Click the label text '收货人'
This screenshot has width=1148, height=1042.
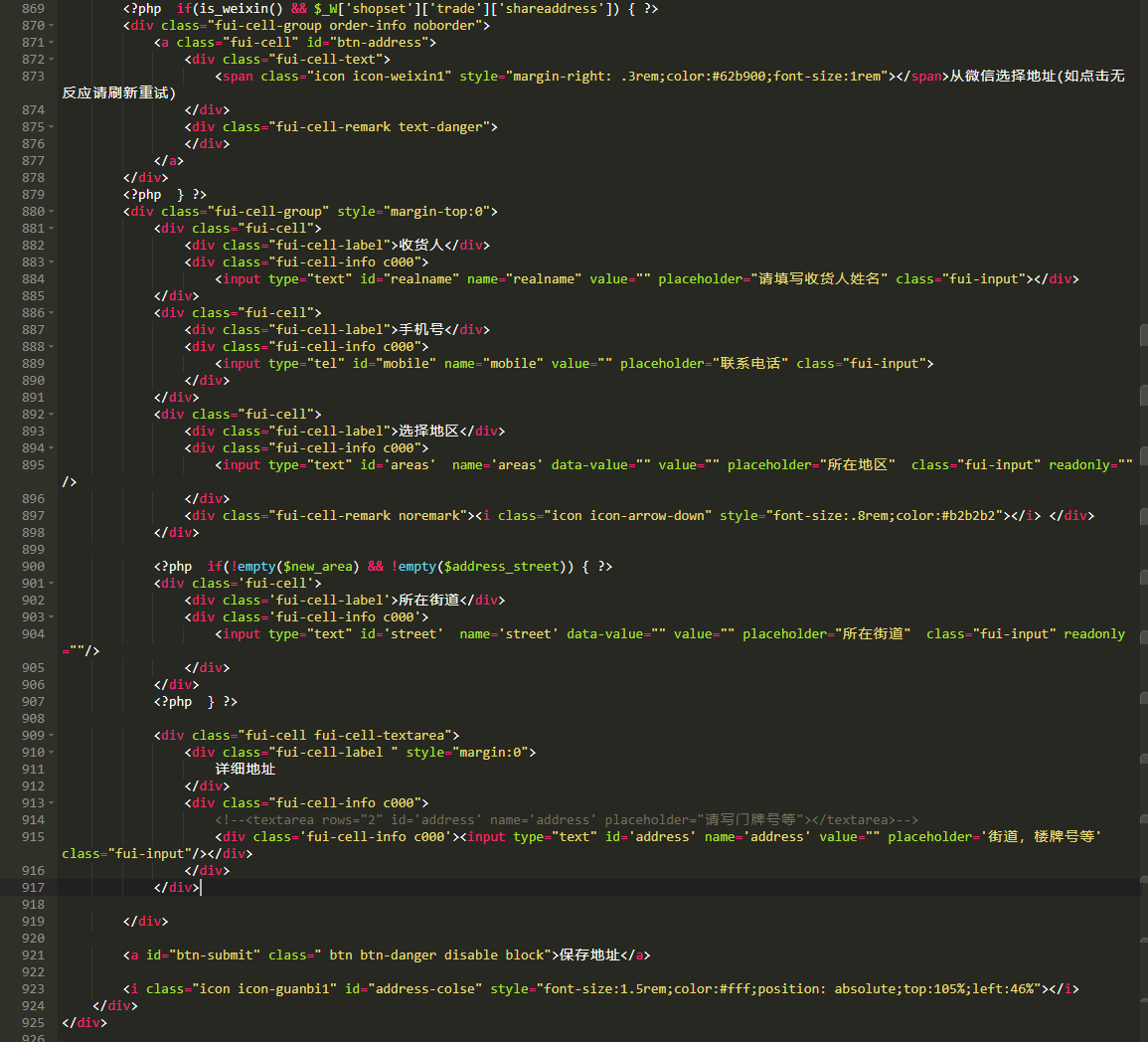point(421,246)
